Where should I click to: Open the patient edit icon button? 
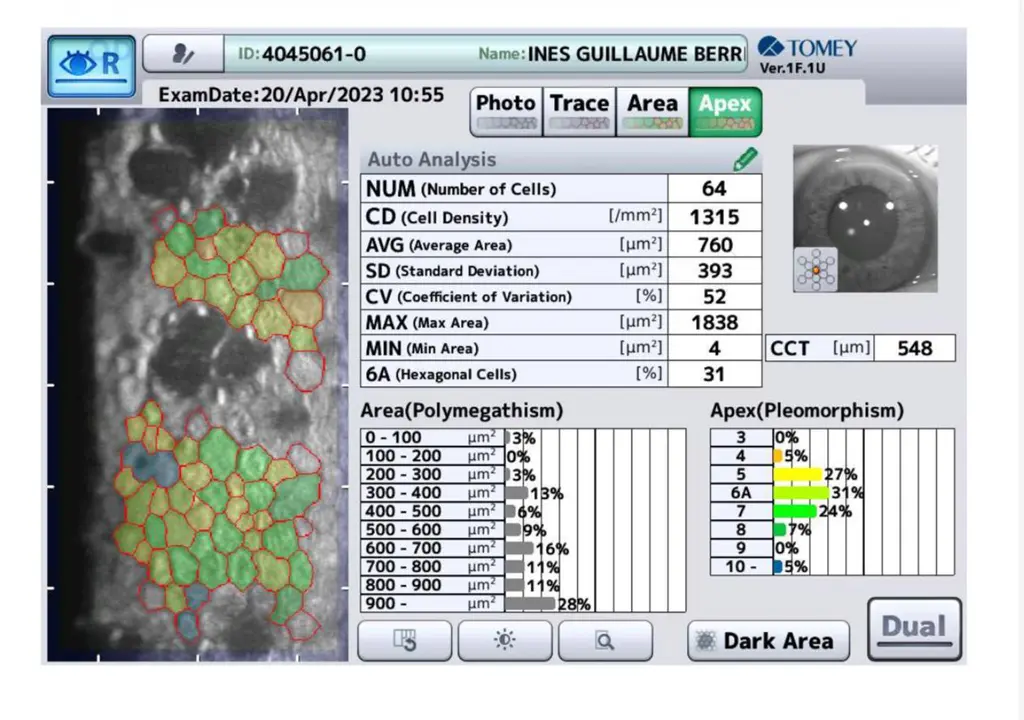point(183,54)
